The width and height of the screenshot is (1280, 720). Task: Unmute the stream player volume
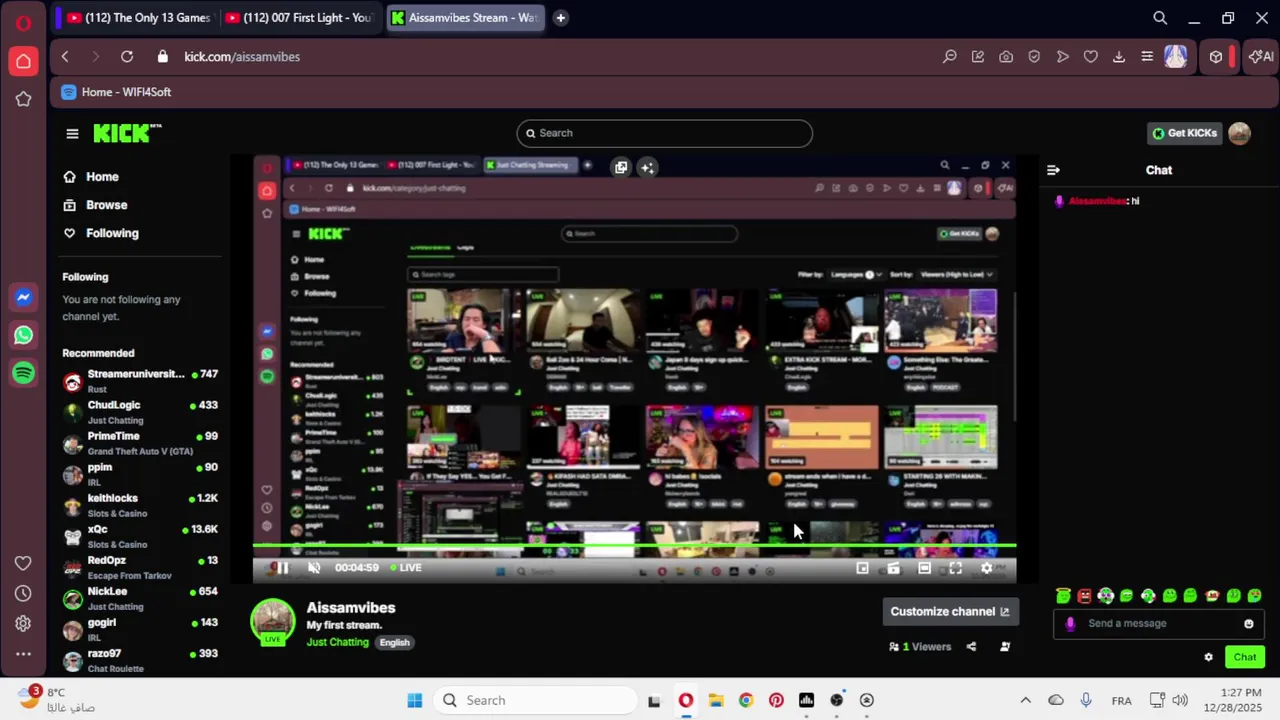click(x=313, y=568)
